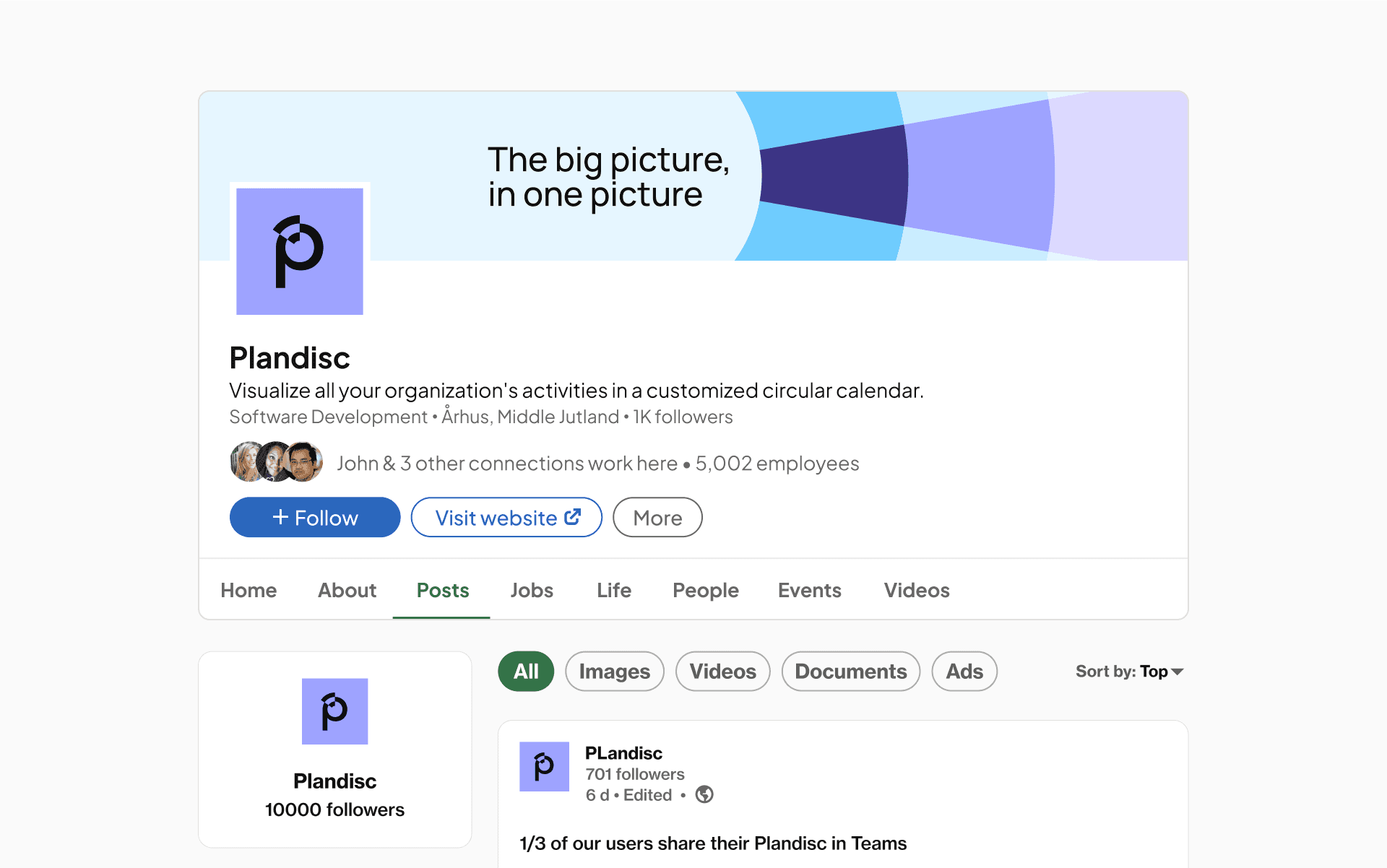The height and width of the screenshot is (868, 1387).
Task: Switch to the About tab
Action: point(347,590)
